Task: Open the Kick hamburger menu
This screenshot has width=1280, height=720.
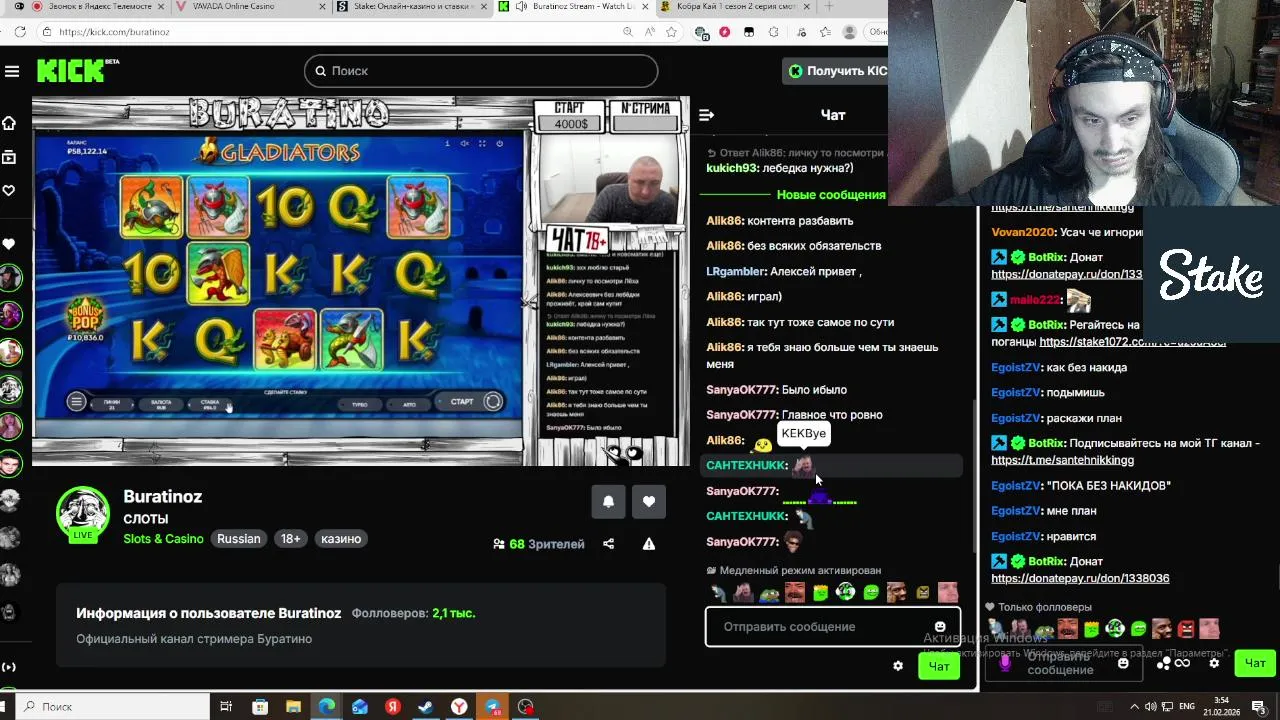Action: (12, 71)
